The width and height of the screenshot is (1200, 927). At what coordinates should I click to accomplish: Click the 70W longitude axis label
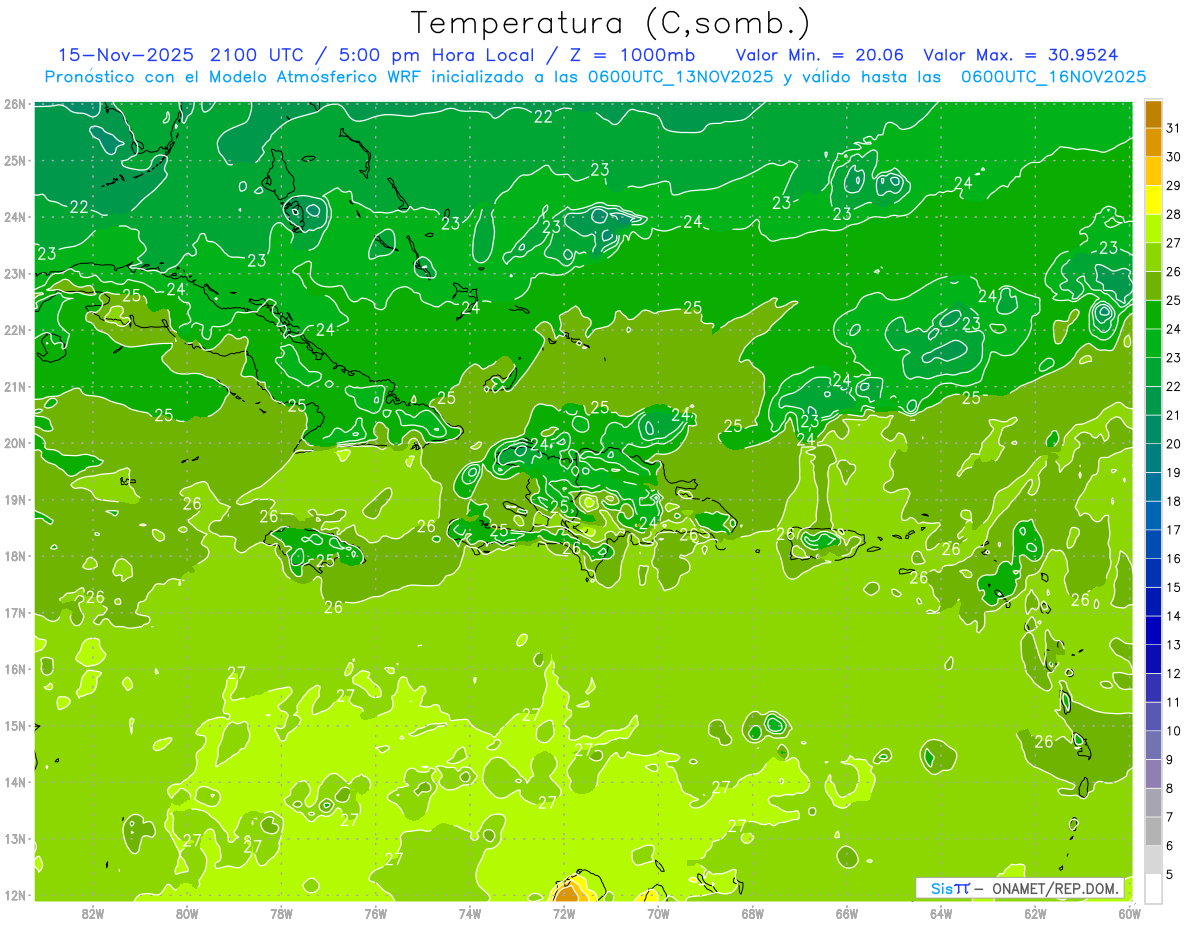click(658, 912)
